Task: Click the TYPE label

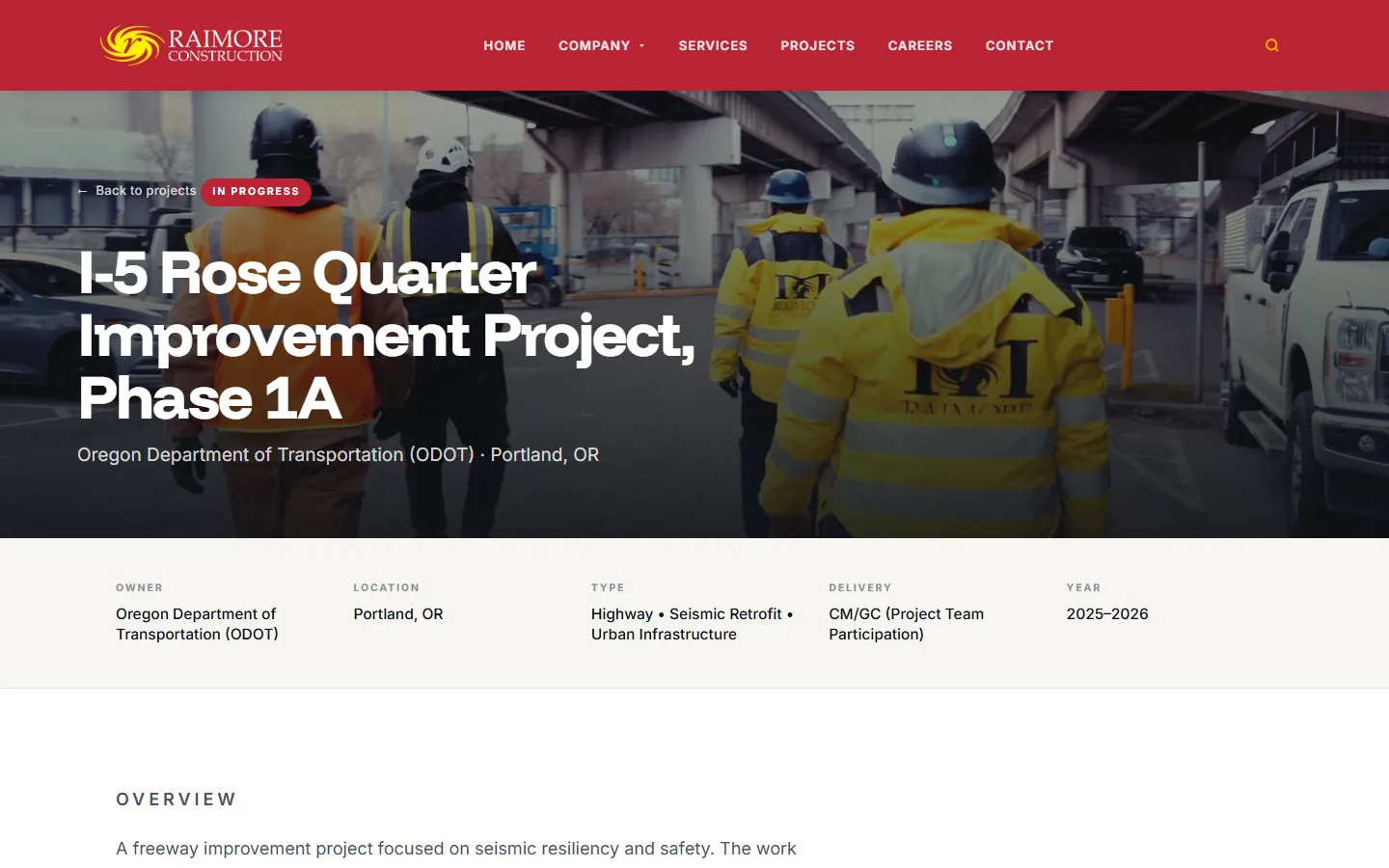Action: [608, 587]
